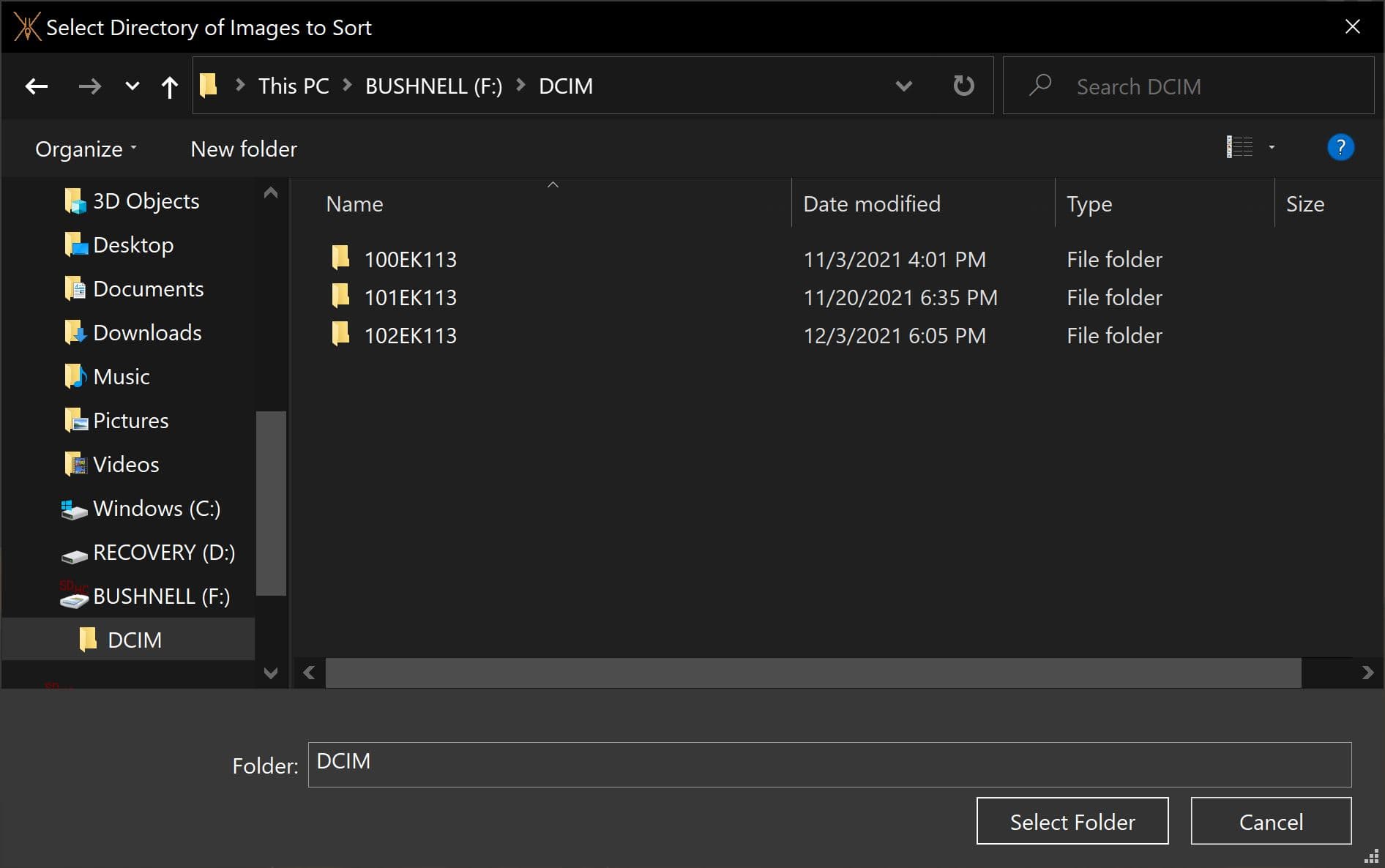Expand the chevron after 'BUSHNELL (F:)' breadcrumb

[x=520, y=85]
